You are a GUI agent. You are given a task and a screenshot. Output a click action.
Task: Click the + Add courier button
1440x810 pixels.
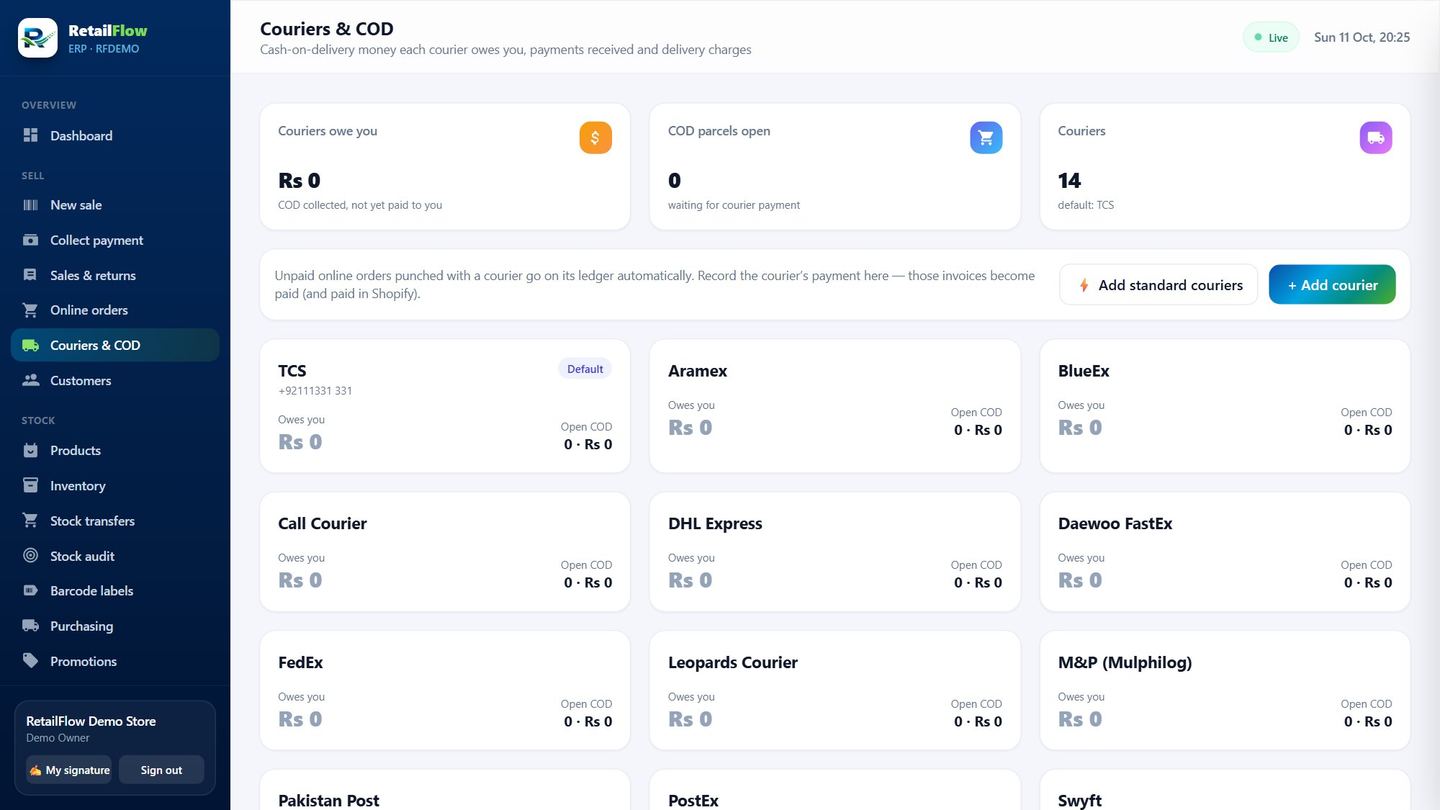pyautogui.click(x=1332, y=285)
